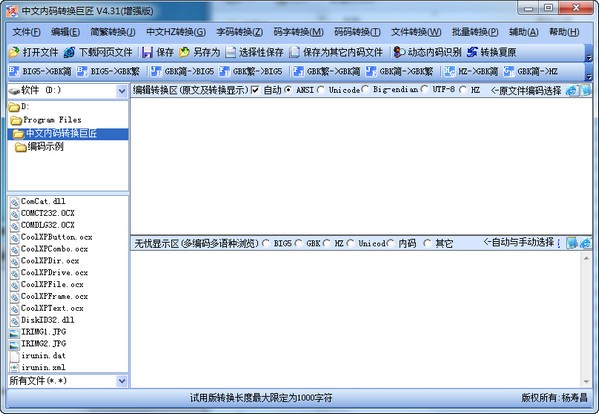Select the UTF-8 encoding radio button
This screenshot has height=414, width=599.
click(x=424, y=90)
